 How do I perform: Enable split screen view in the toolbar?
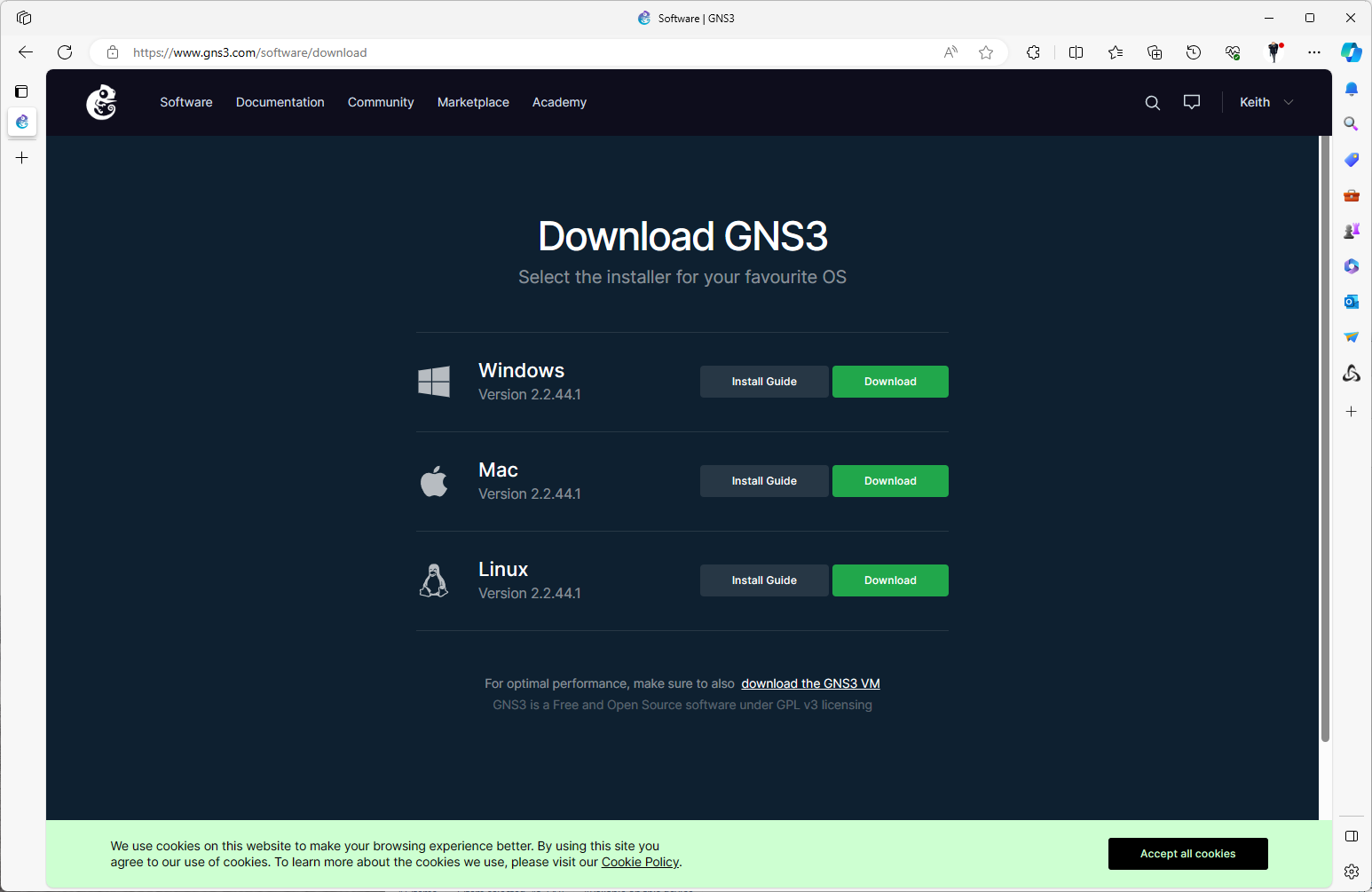click(1076, 52)
